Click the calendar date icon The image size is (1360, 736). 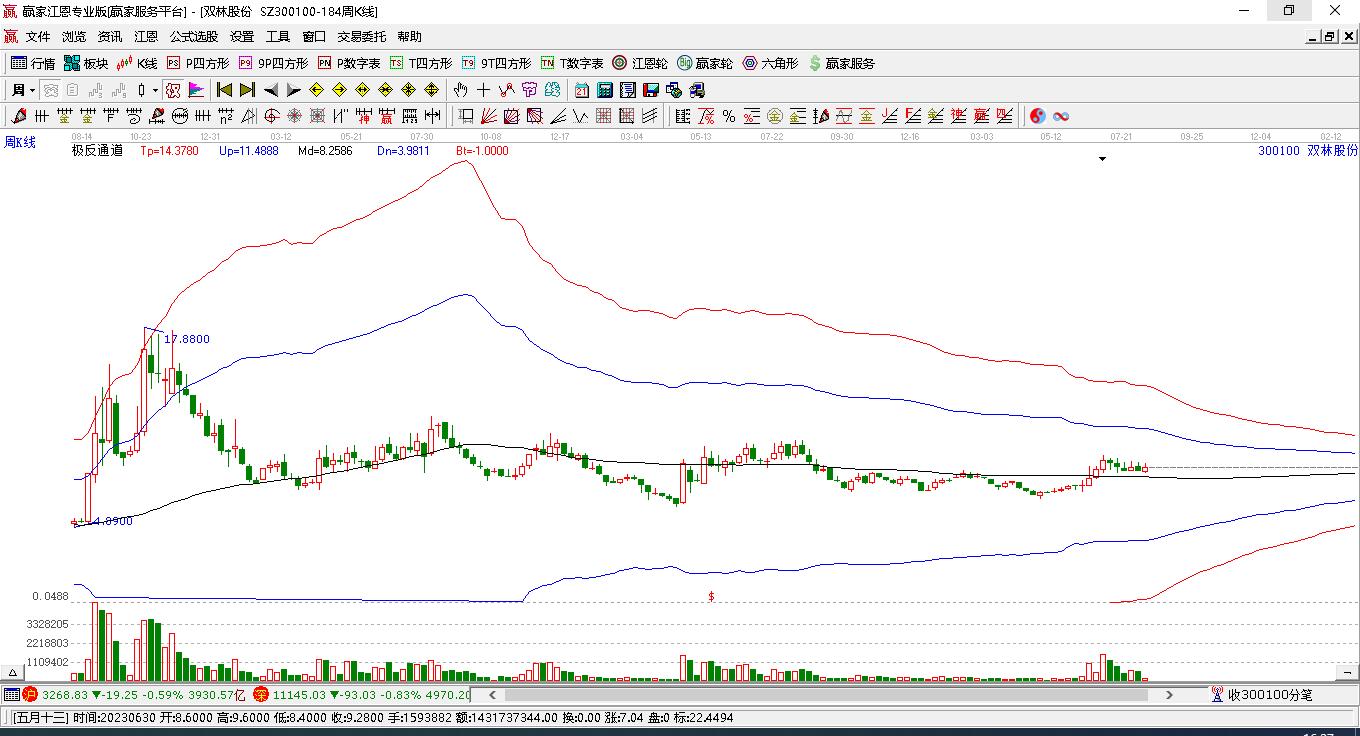581,90
